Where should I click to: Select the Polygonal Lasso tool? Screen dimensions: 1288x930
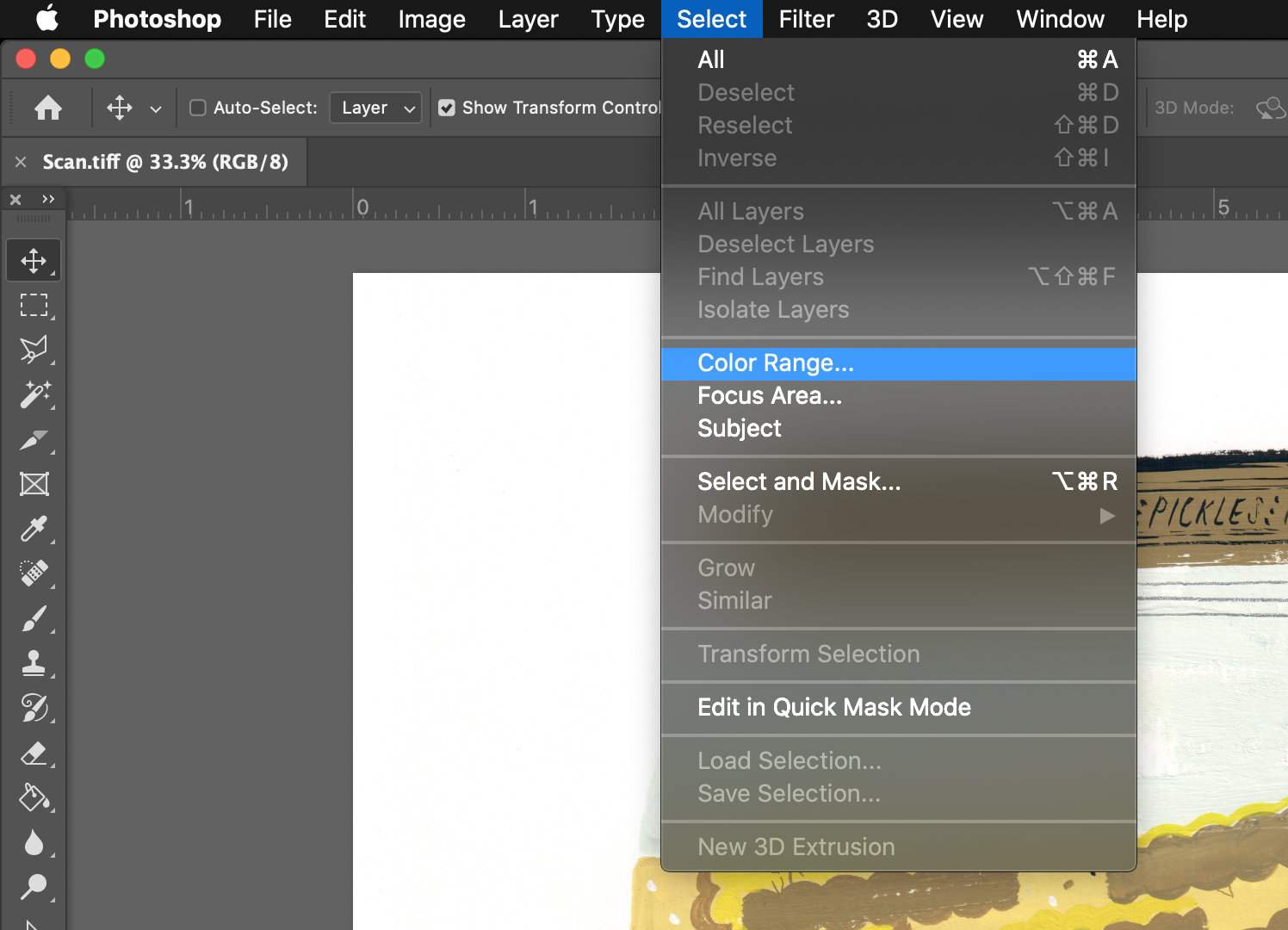pos(34,350)
